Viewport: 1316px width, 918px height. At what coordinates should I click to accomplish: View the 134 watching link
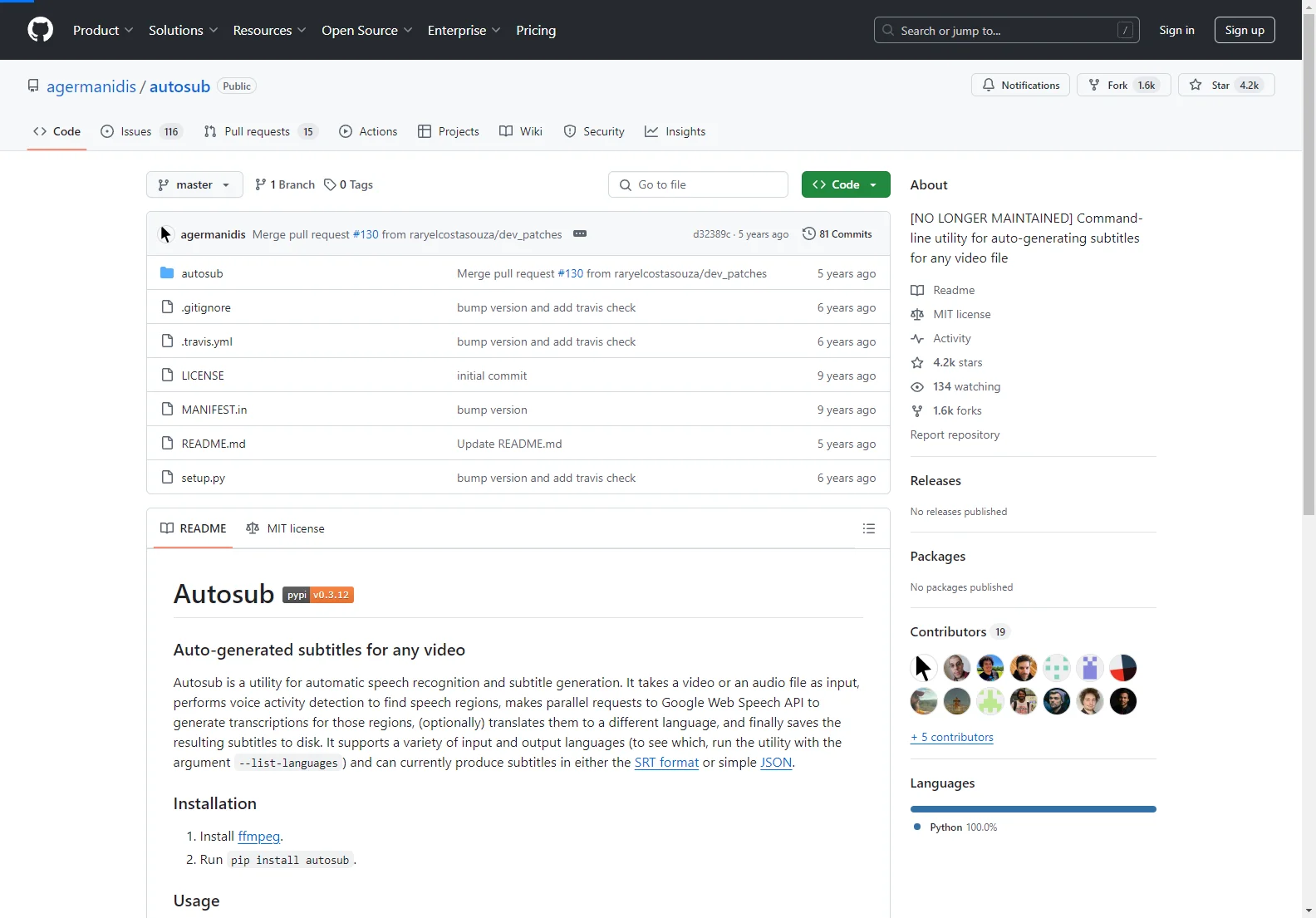click(956, 386)
